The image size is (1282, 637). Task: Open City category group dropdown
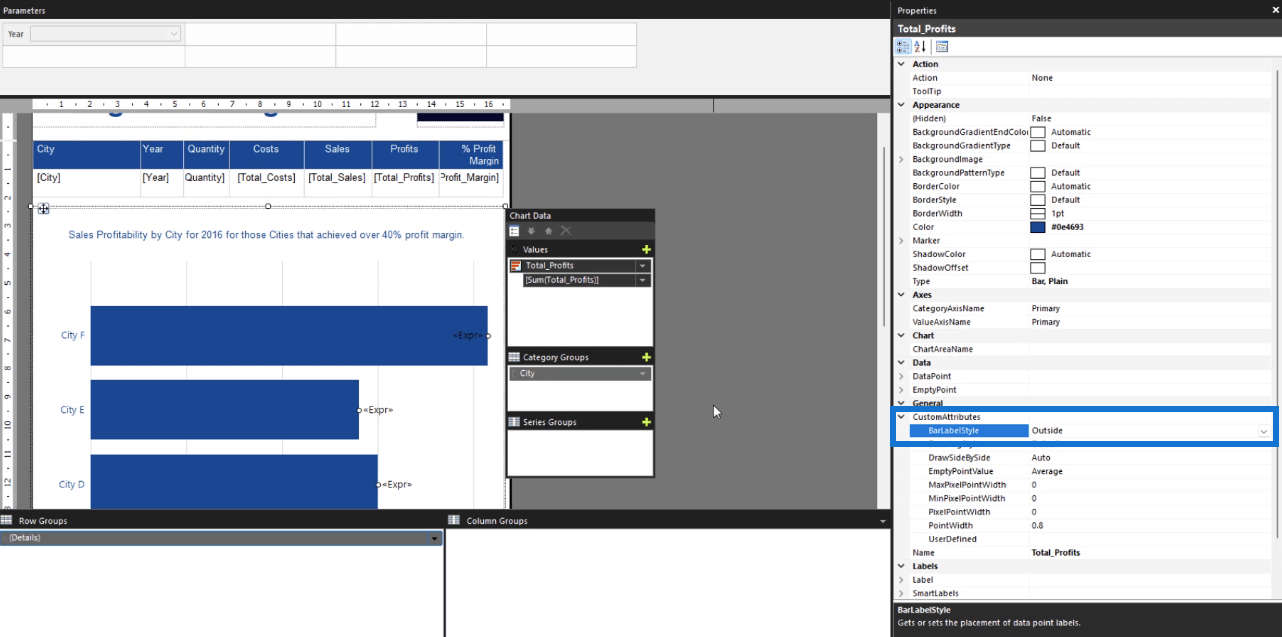click(643, 373)
